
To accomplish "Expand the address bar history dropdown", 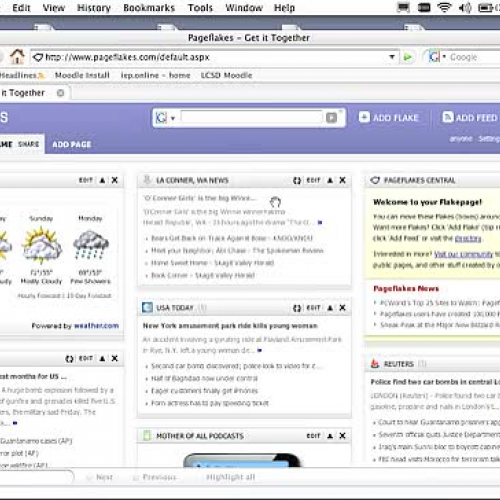I will tap(392, 57).
